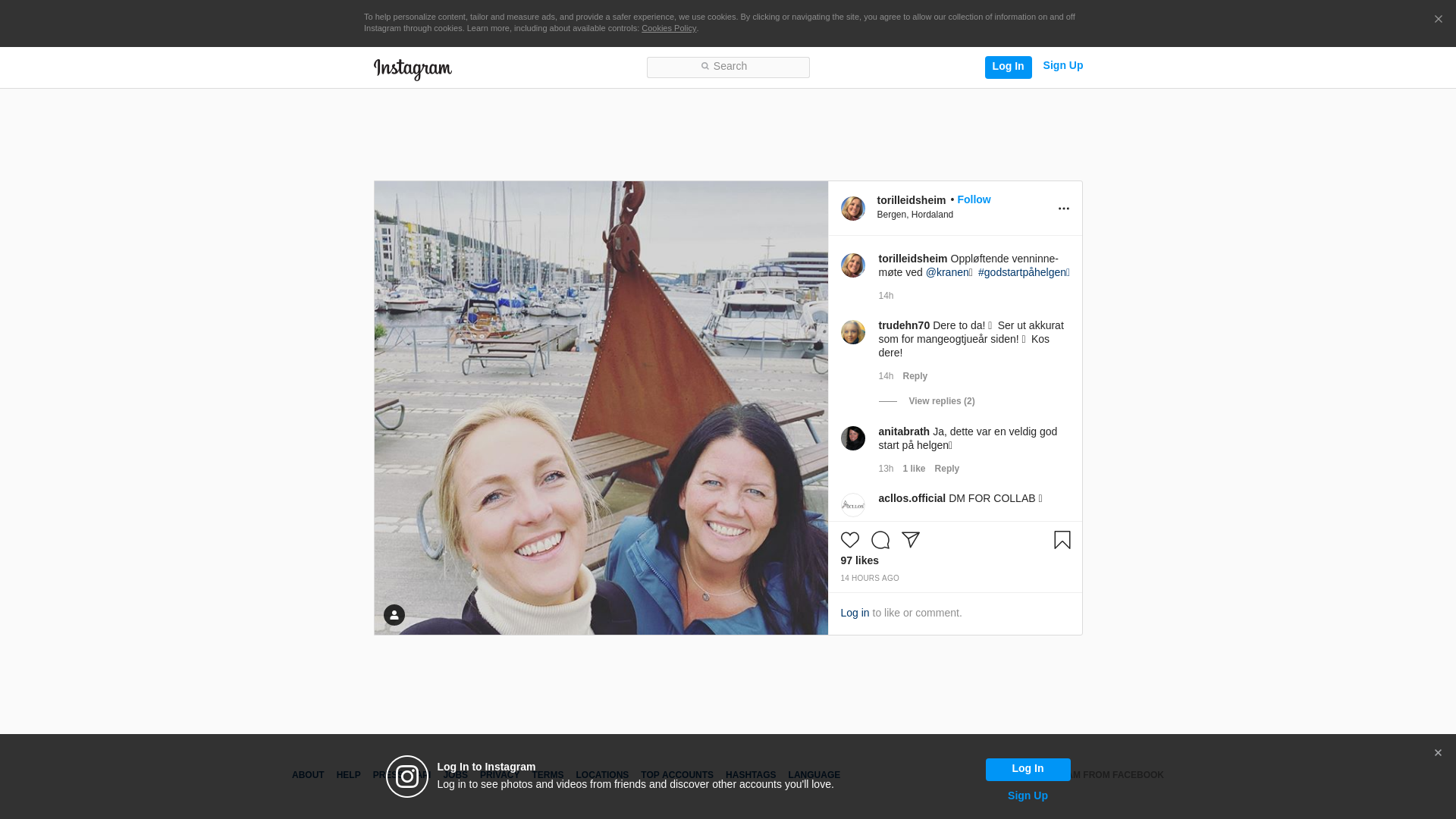
Task: Open the Cookies Policy link
Action: tap(668, 28)
